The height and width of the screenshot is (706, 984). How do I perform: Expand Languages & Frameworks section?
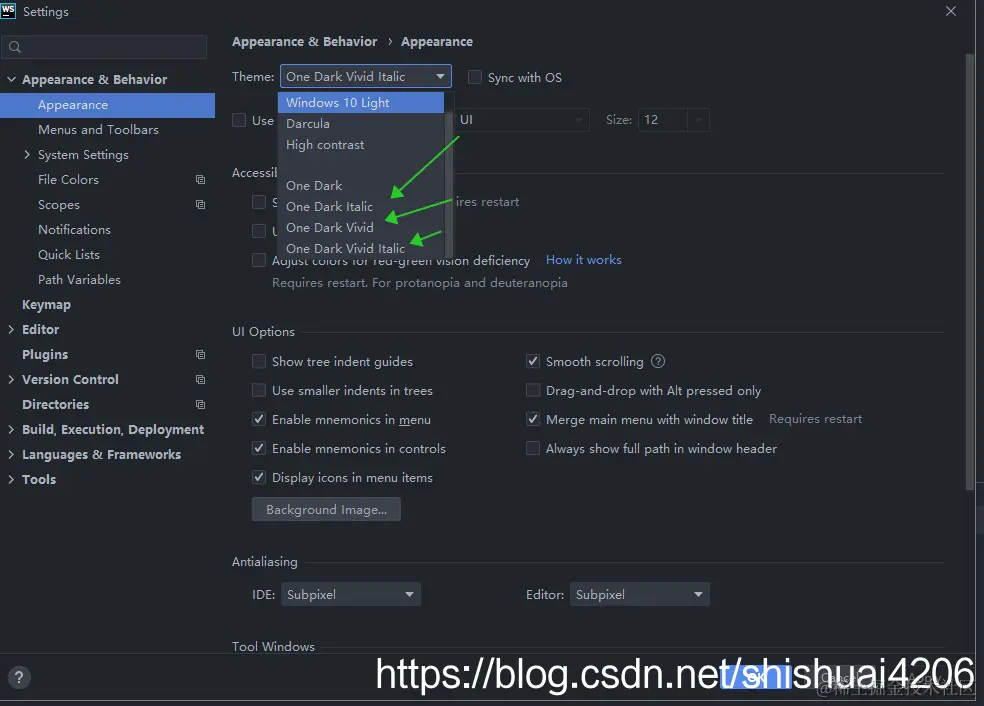11,454
